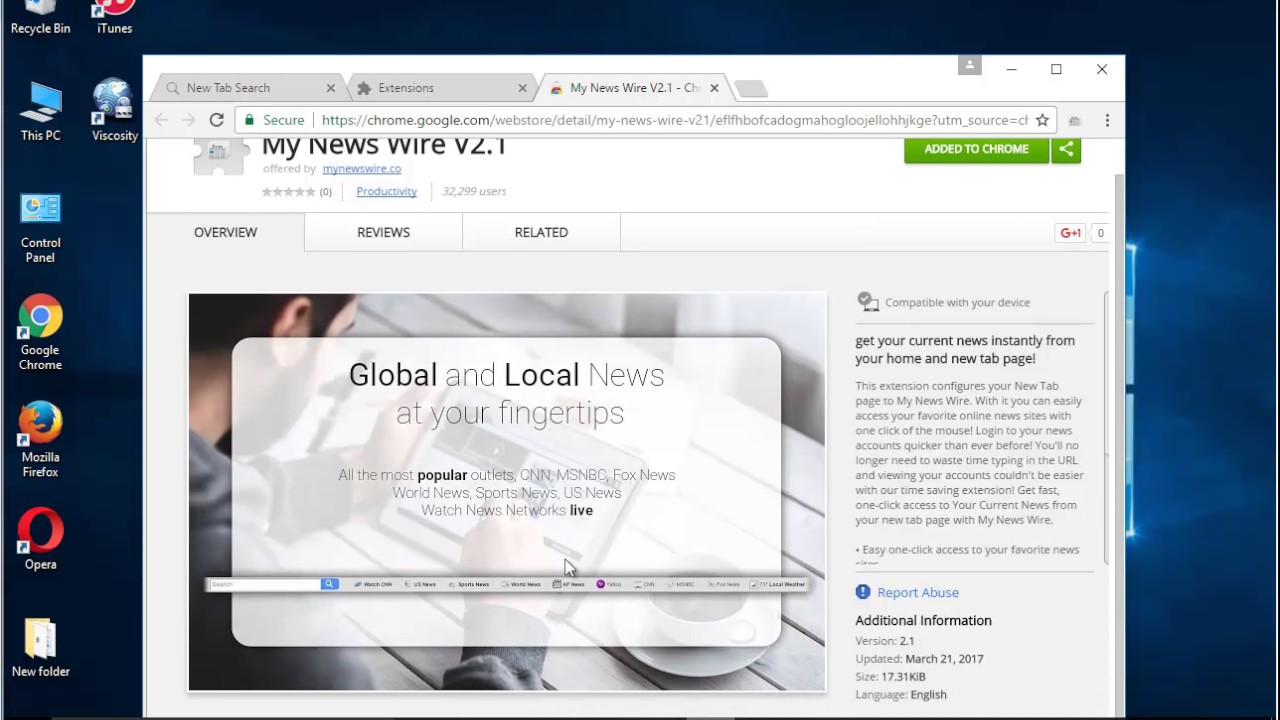Click the extension puzzle-piece logo
This screenshot has width=1280, height=720.
coord(221,156)
